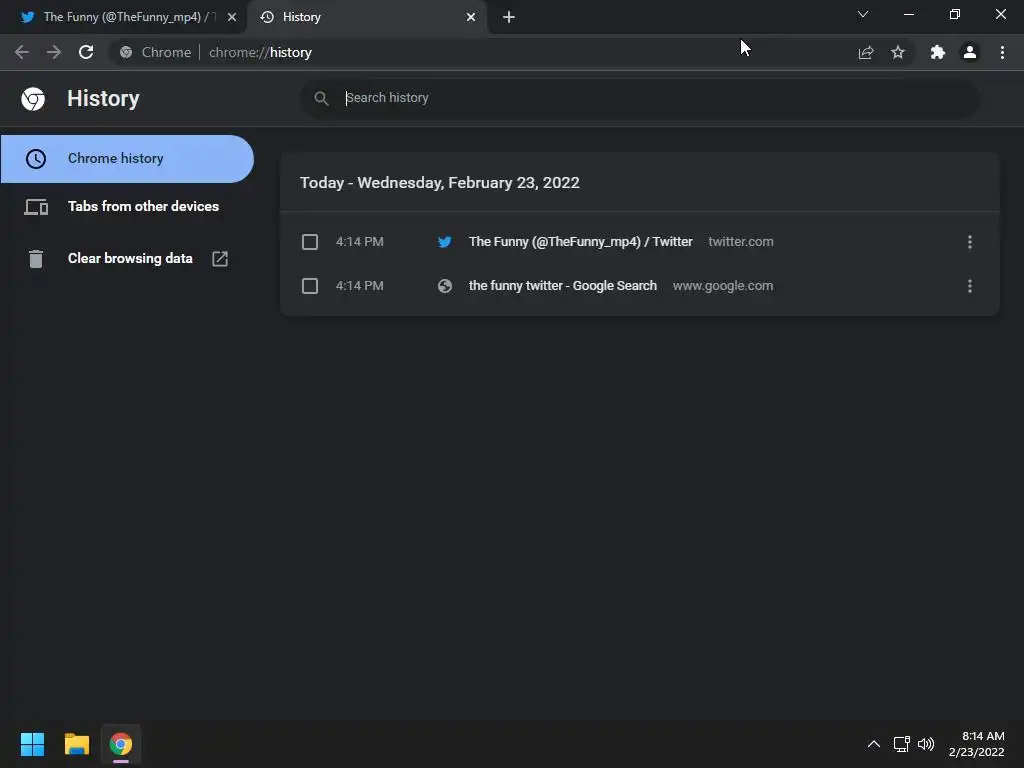Close The Funny Twitter tab
Screen dimensions: 1024x768
(232, 17)
